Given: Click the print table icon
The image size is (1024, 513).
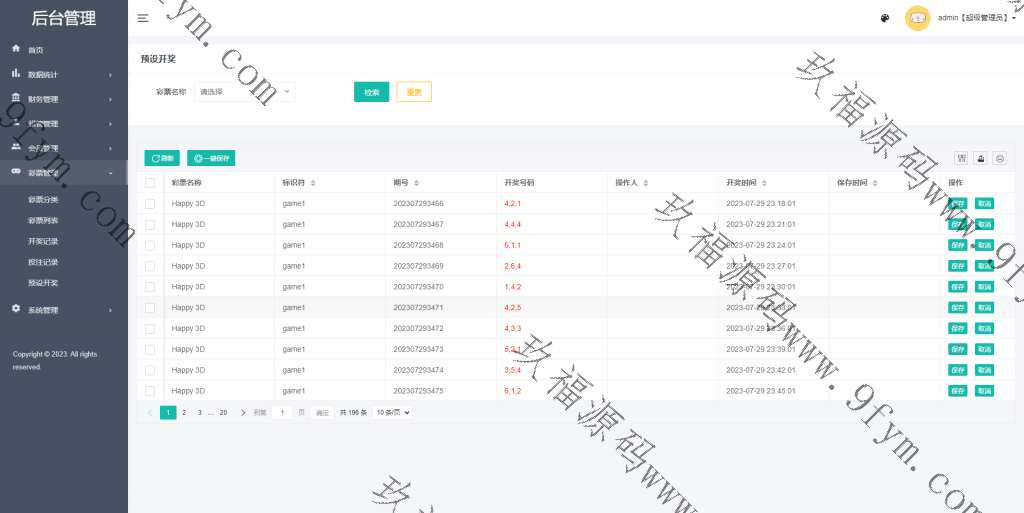Looking at the screenshot, I should point(999,158).
